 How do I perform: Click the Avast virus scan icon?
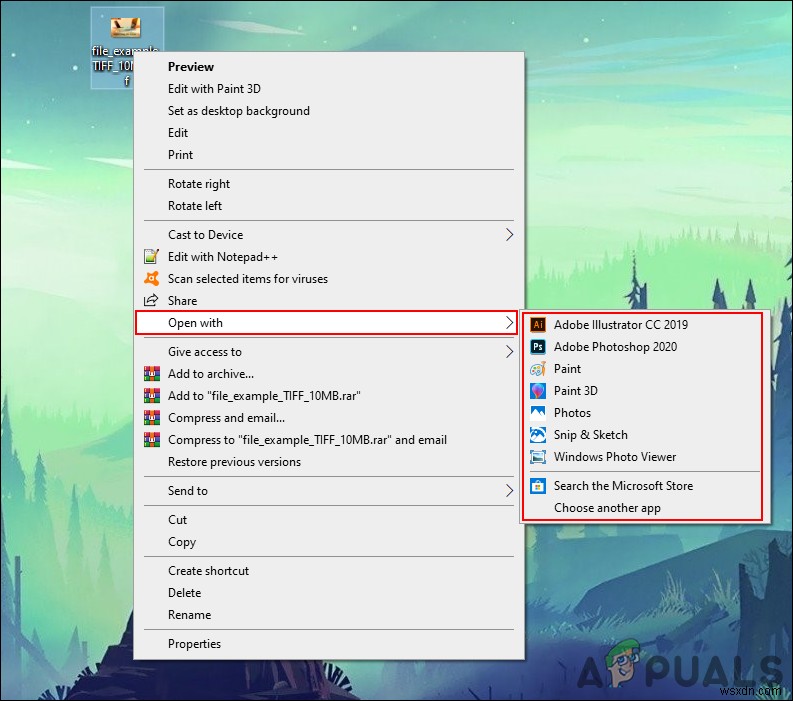152,279
